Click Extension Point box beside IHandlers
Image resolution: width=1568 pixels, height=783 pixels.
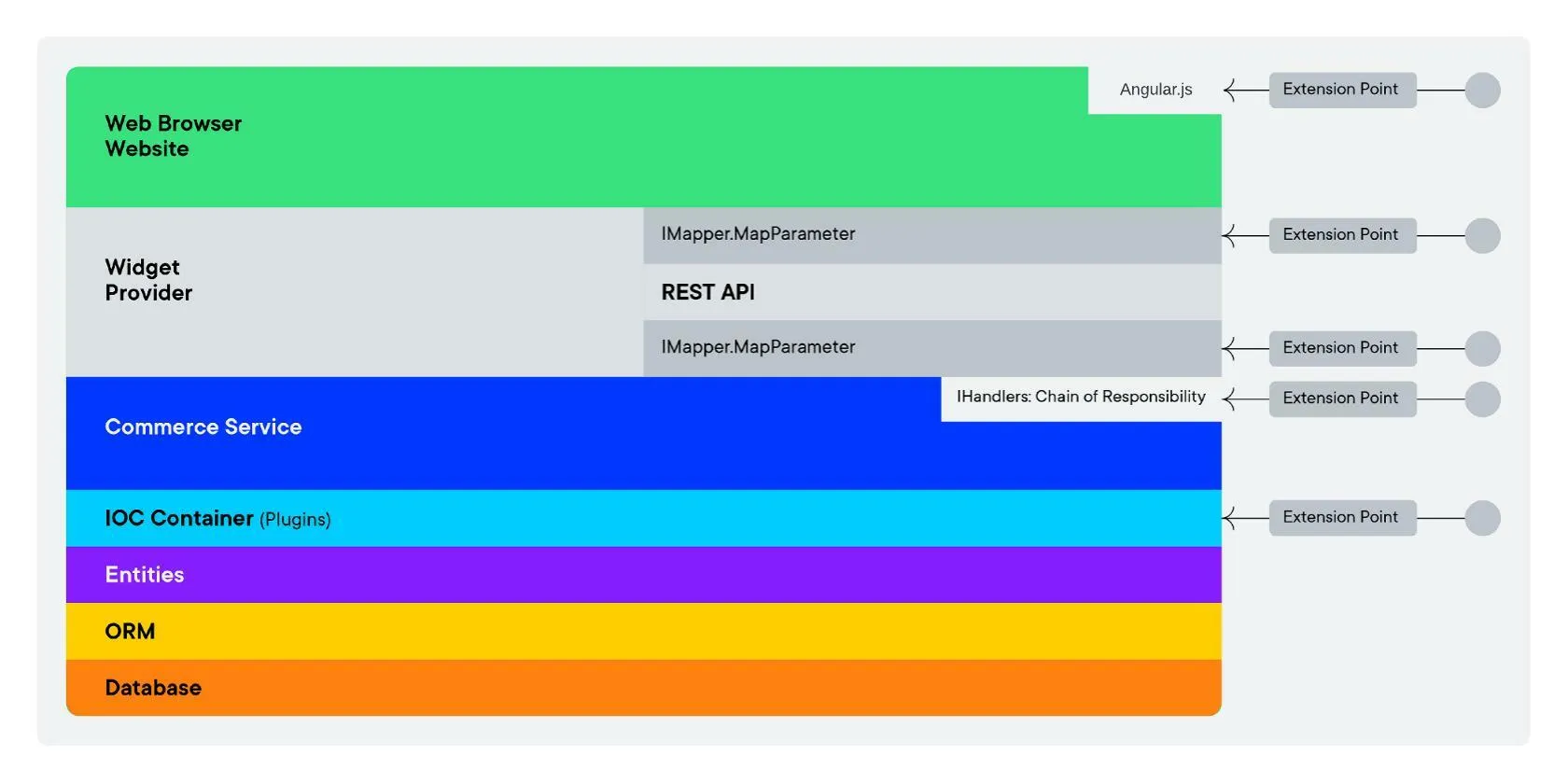click(x=1342, y=398)
